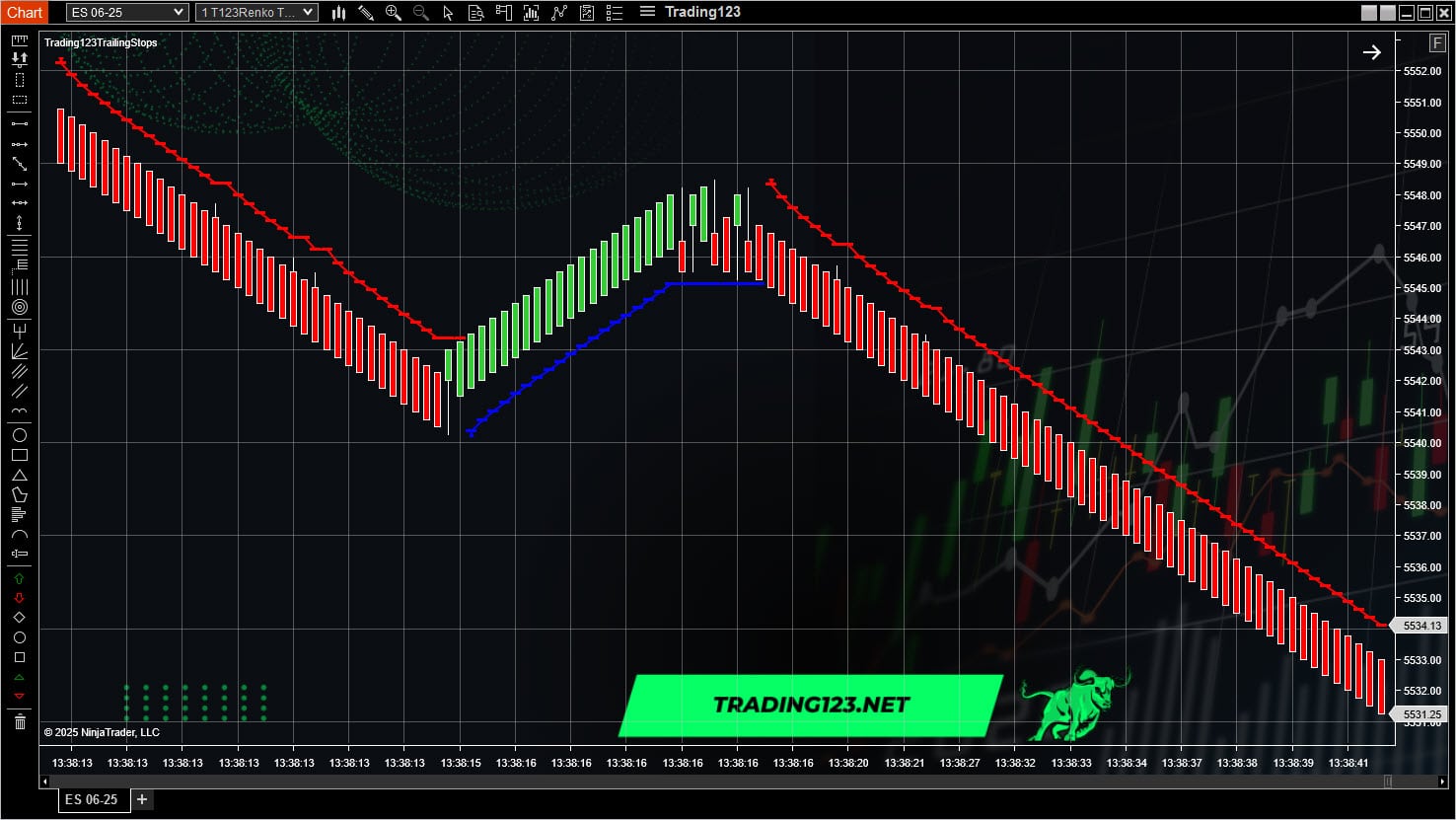Toggle the F button in top right corner
This screenshot has height=820, width=1456.
(1437, 43)
